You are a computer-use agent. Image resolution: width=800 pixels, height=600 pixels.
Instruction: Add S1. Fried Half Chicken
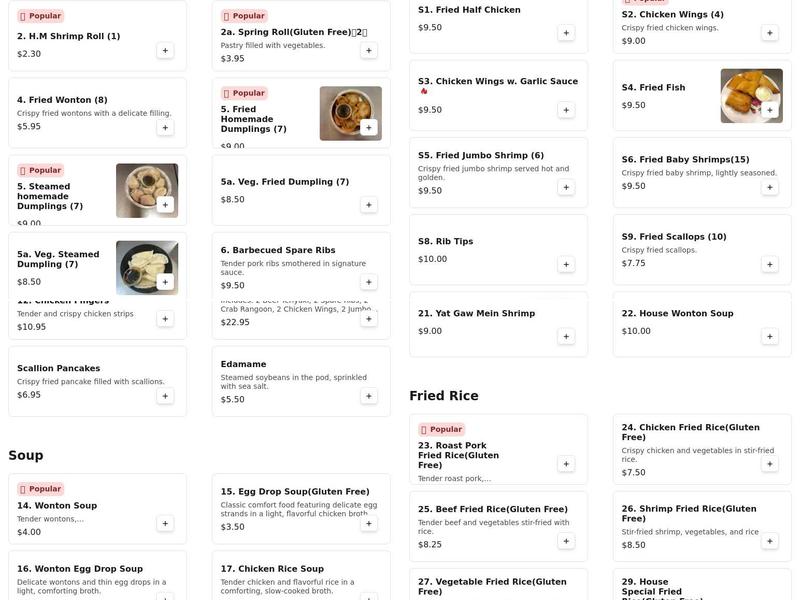coord(566,33)
